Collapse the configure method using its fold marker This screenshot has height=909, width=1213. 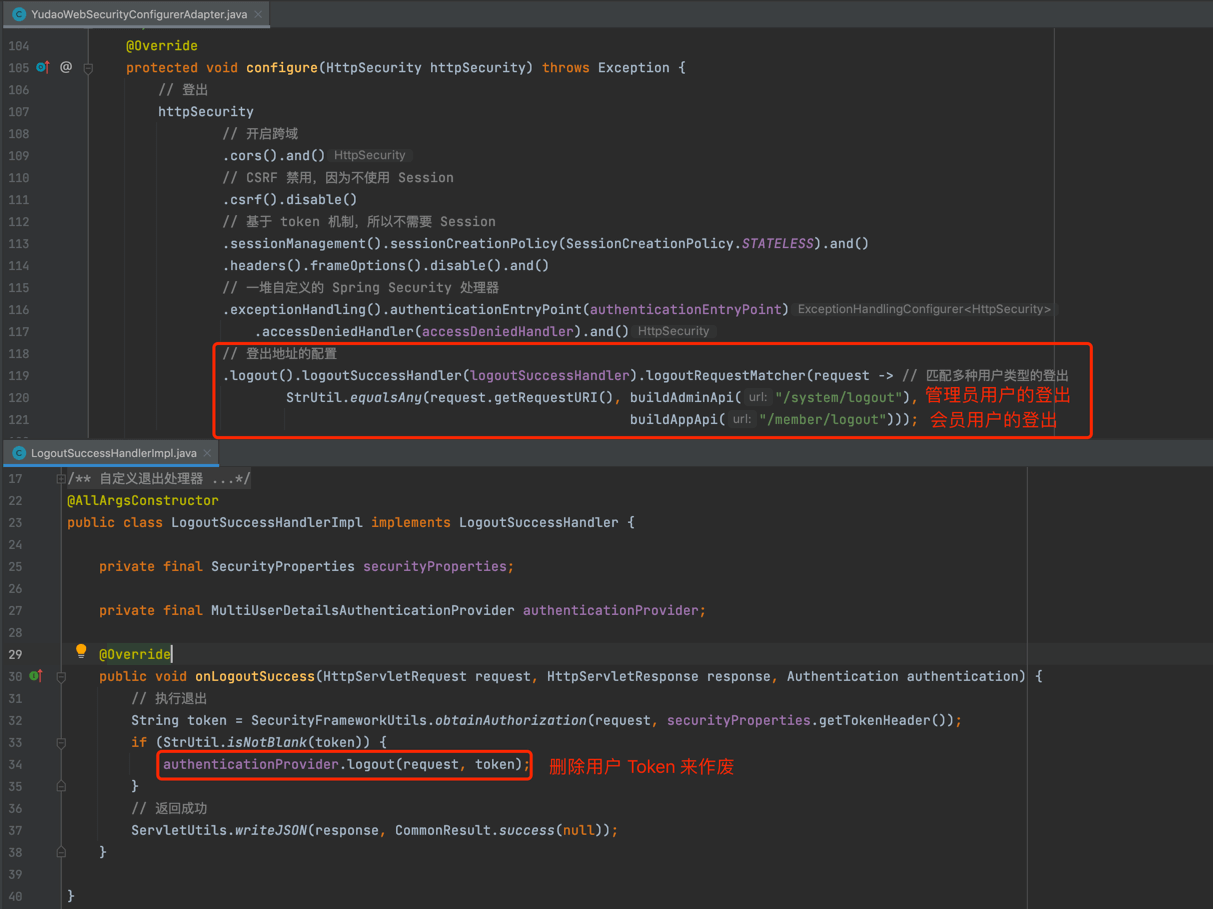88,68
